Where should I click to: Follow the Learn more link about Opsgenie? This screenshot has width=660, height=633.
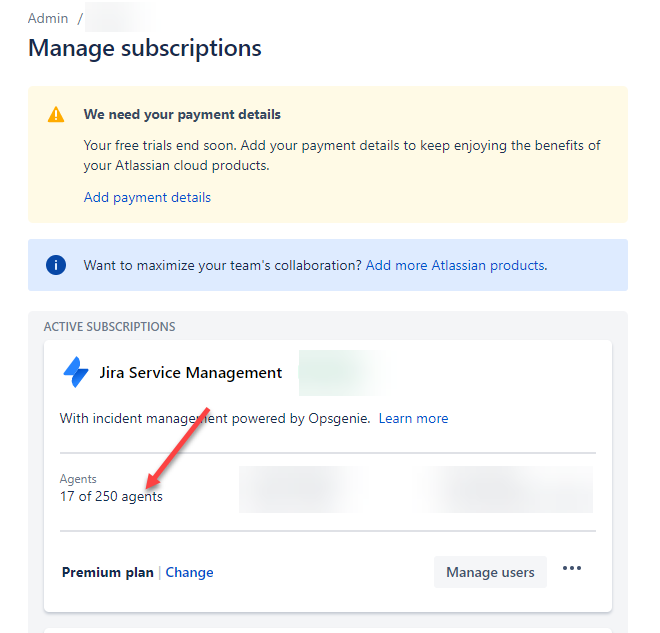(413, 418)
